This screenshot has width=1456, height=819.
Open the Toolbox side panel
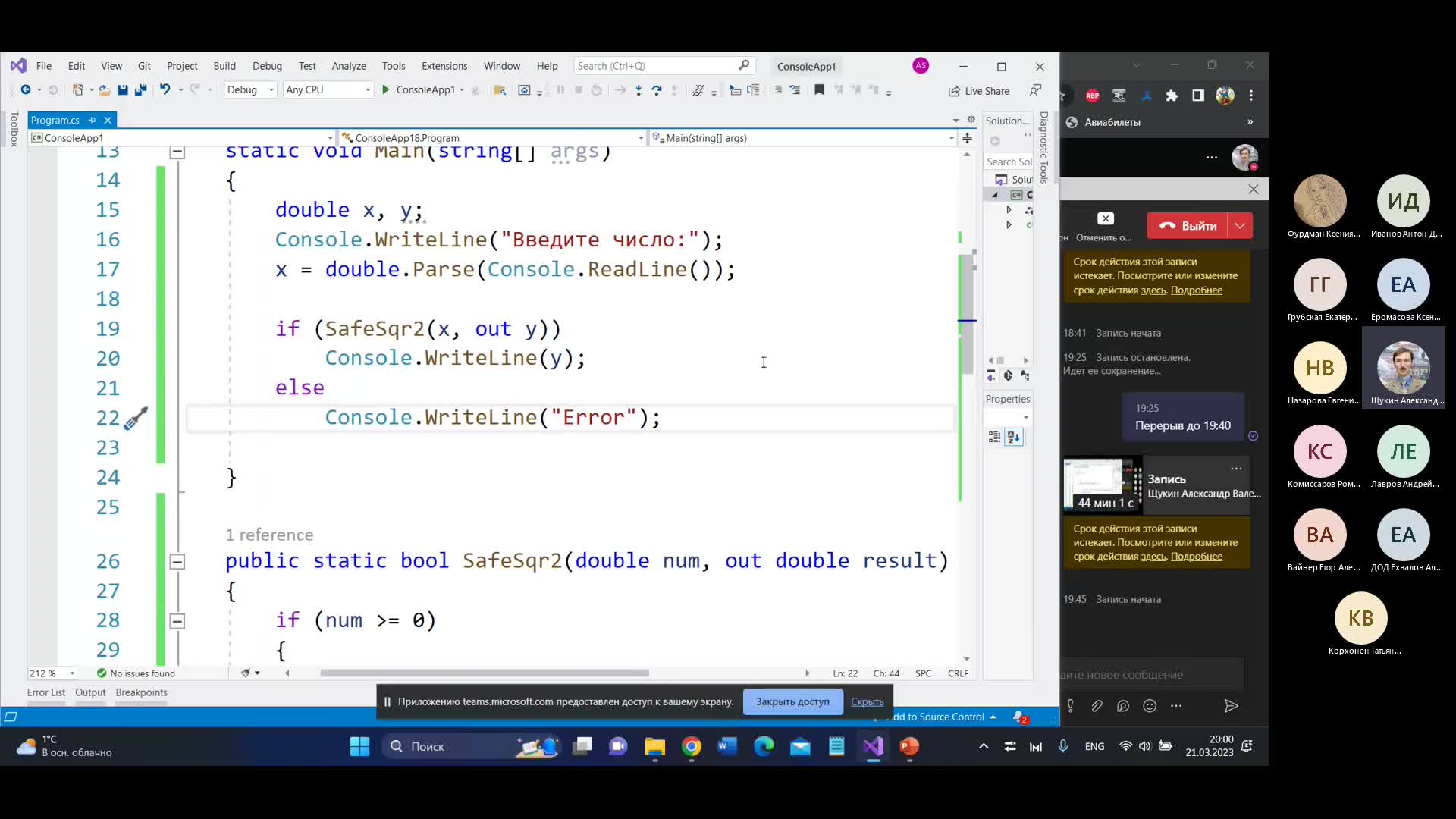(14, 129)
